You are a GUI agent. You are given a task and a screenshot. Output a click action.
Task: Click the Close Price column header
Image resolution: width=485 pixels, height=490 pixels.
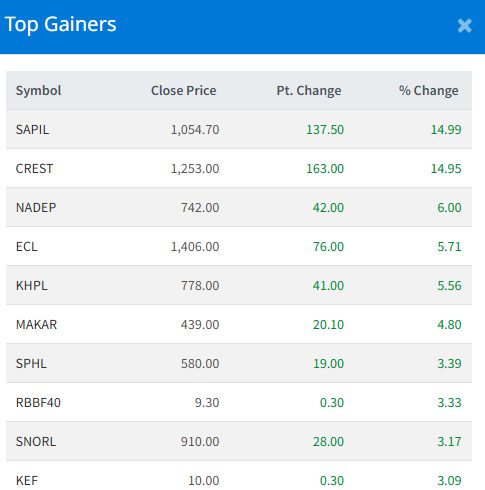(x=184, y=90)
